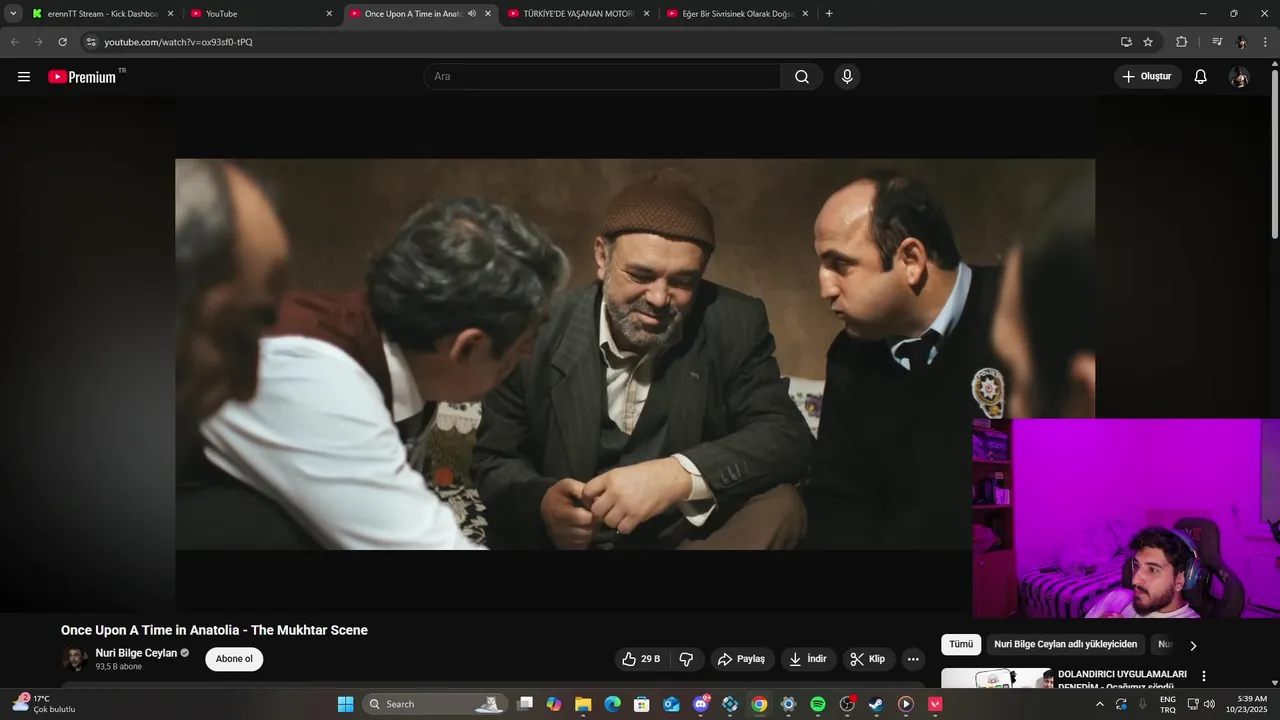Open Chrome media control icon
Screen dimensions: 1280x720
1217,42
